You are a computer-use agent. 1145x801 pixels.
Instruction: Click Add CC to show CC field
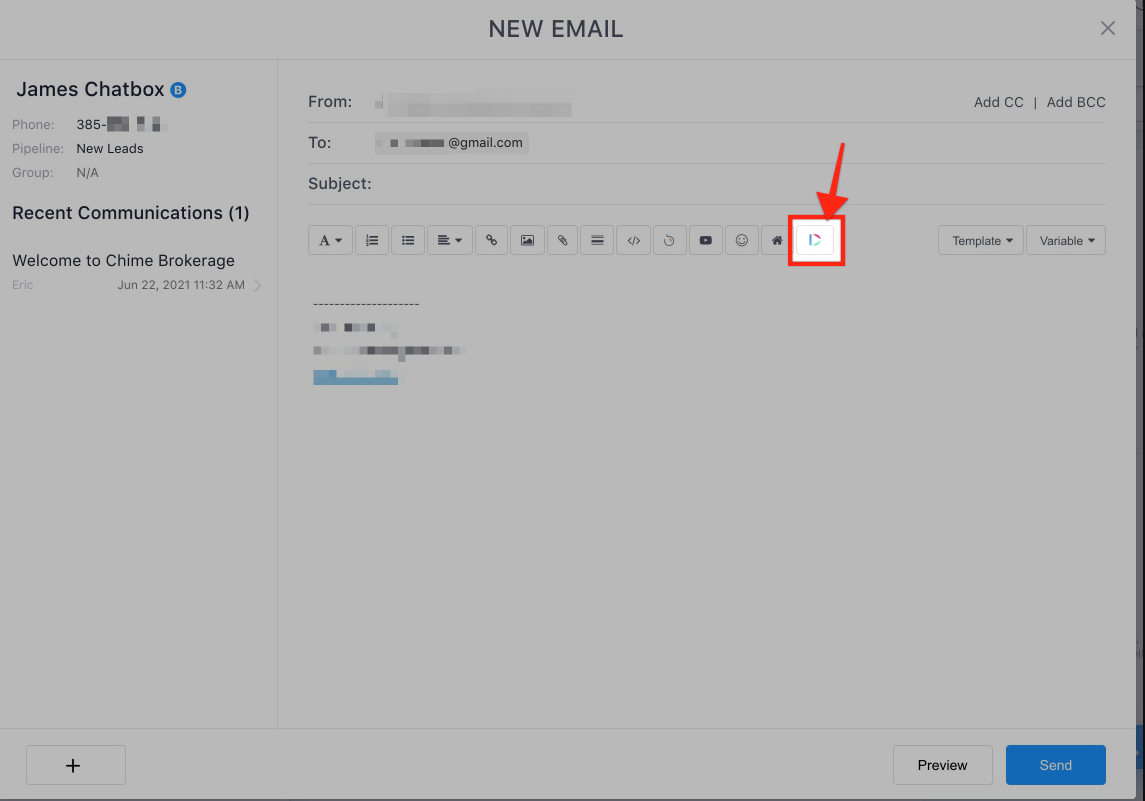(998, 101)
